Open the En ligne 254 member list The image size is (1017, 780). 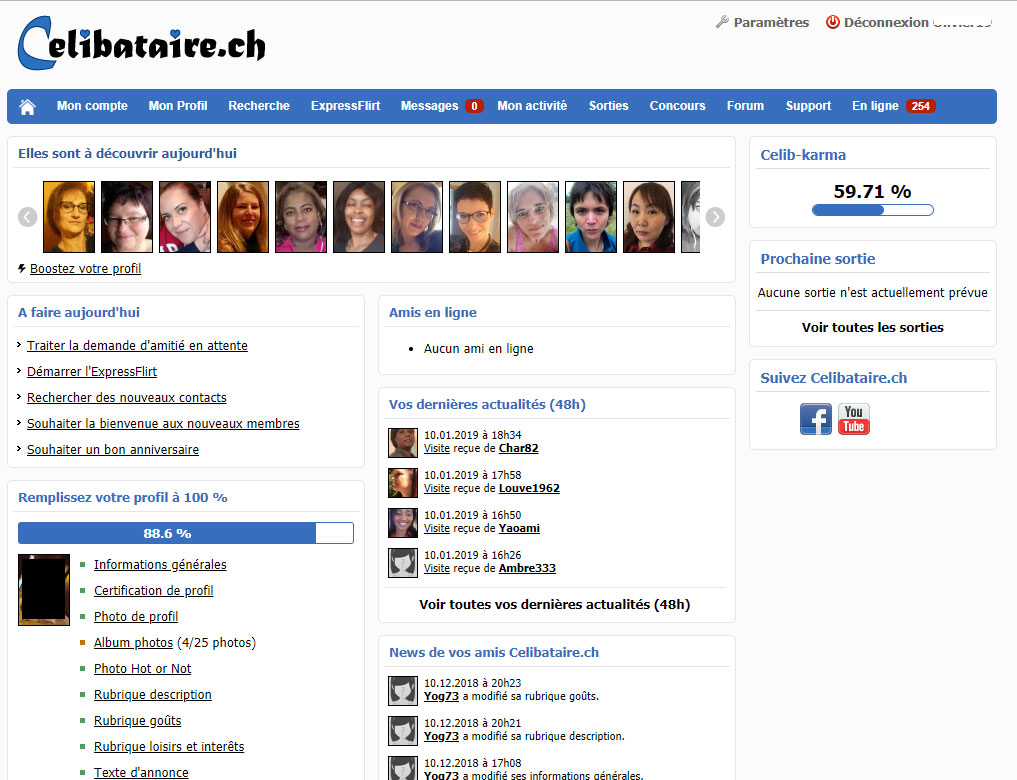click(892, 106)
